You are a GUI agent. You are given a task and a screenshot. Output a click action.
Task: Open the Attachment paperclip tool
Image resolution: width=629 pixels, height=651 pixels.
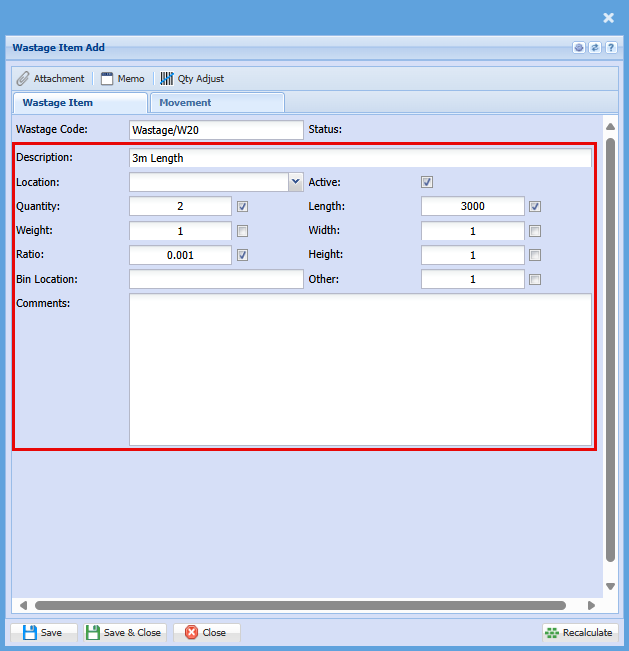point(51,78)
